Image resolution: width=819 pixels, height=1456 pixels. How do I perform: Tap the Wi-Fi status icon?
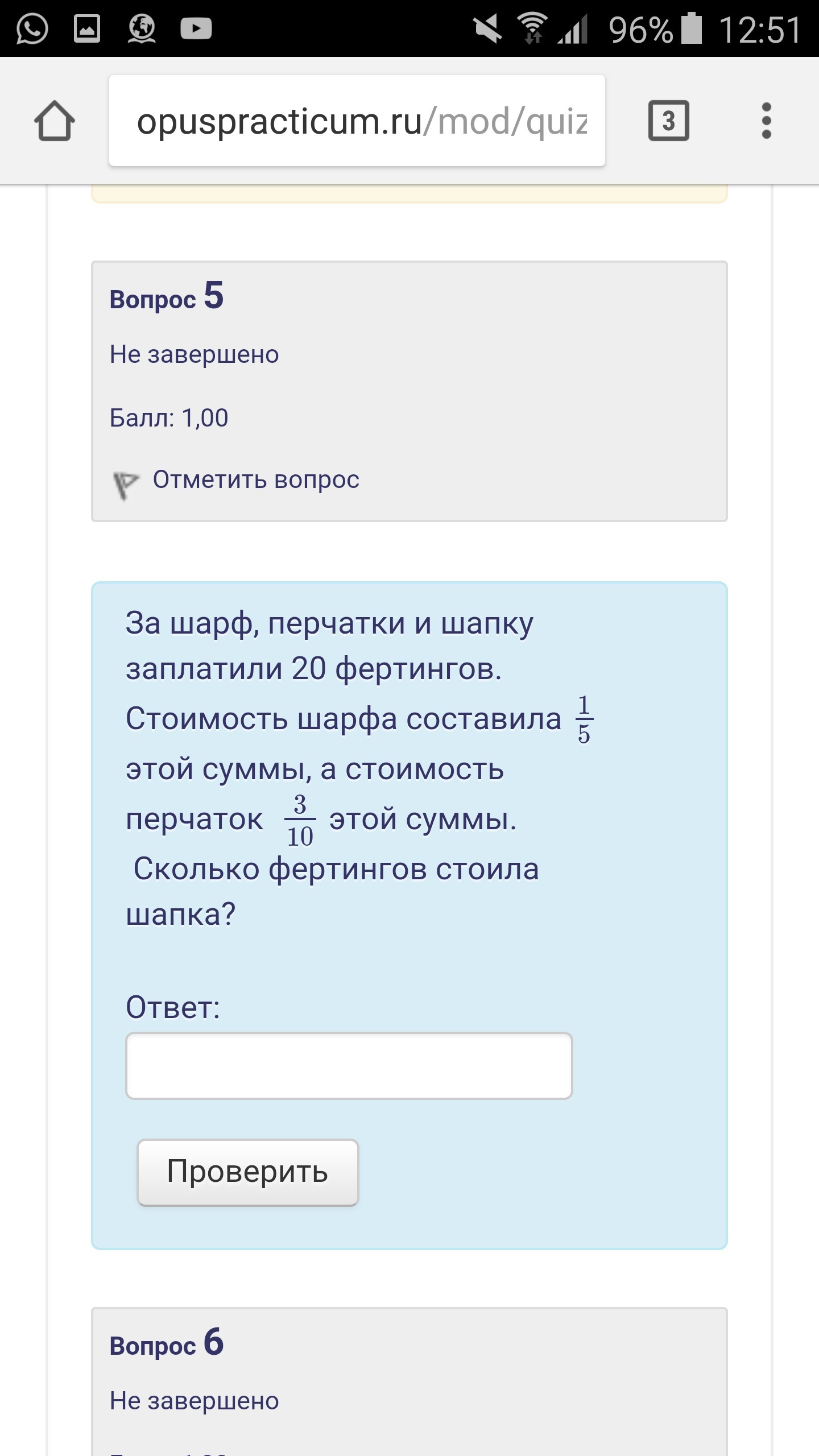[532, 28]
